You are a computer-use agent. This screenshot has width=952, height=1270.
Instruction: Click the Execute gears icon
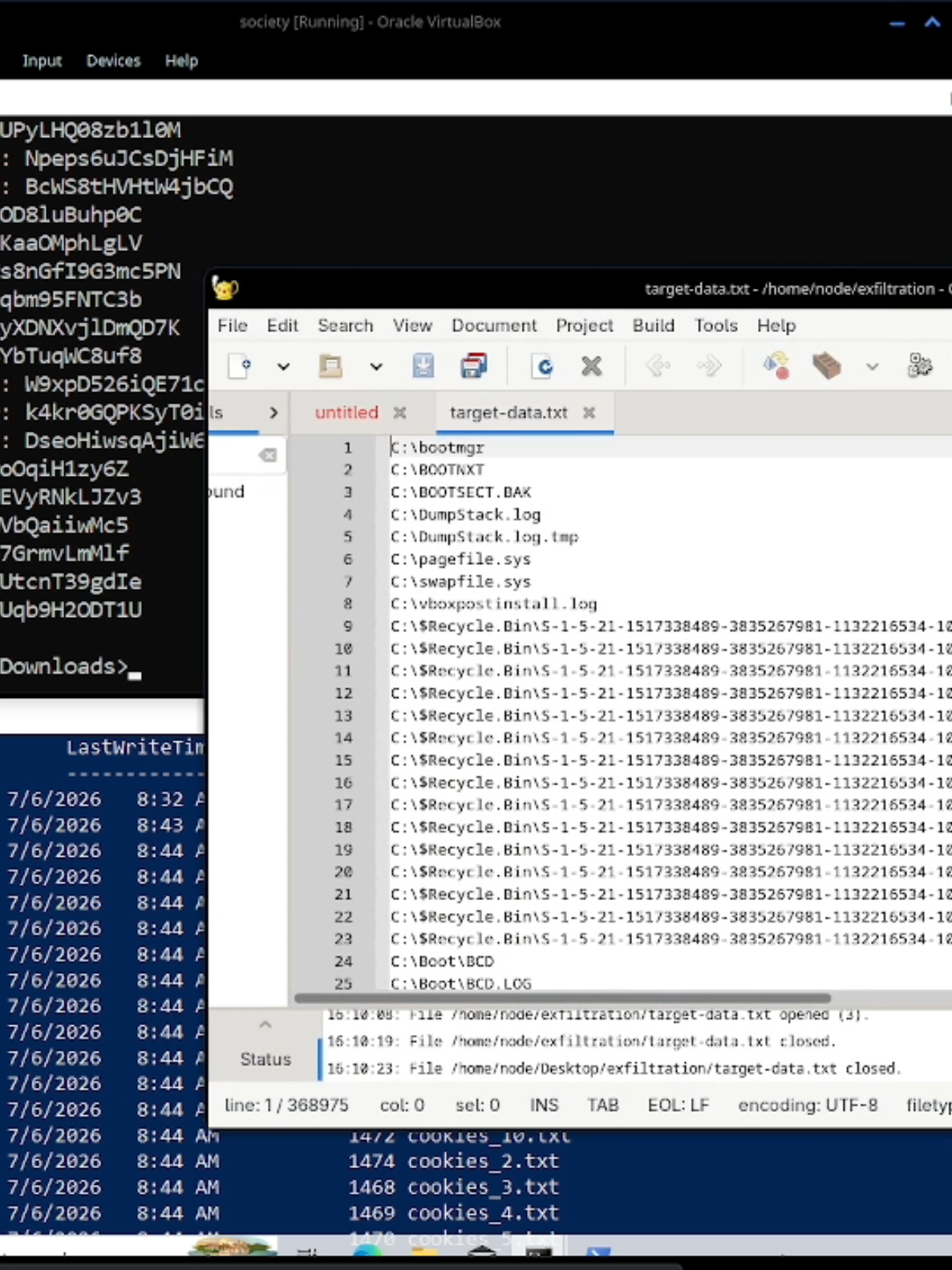(x=920, y=367)
